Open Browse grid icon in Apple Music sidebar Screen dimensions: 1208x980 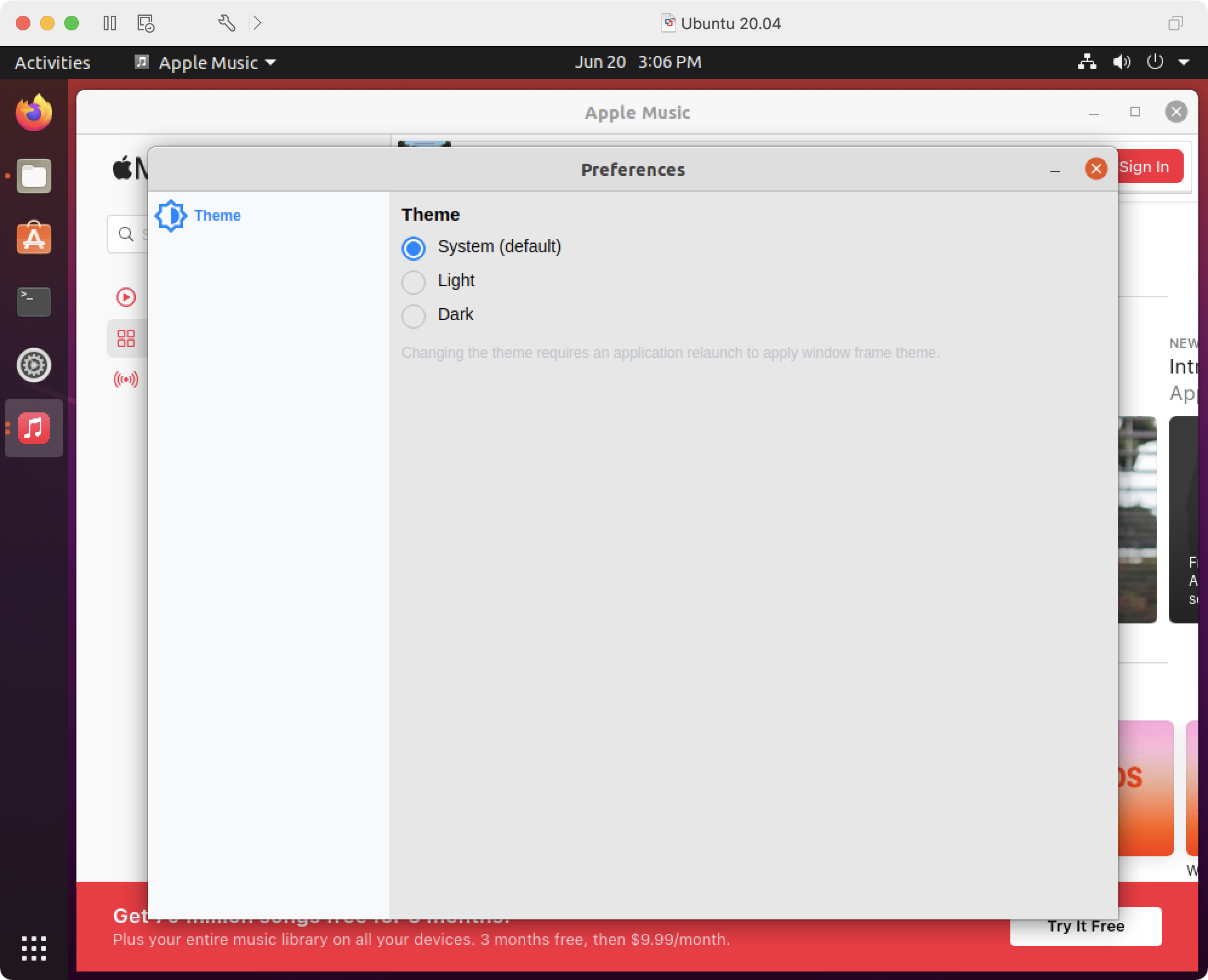[126, 338]
